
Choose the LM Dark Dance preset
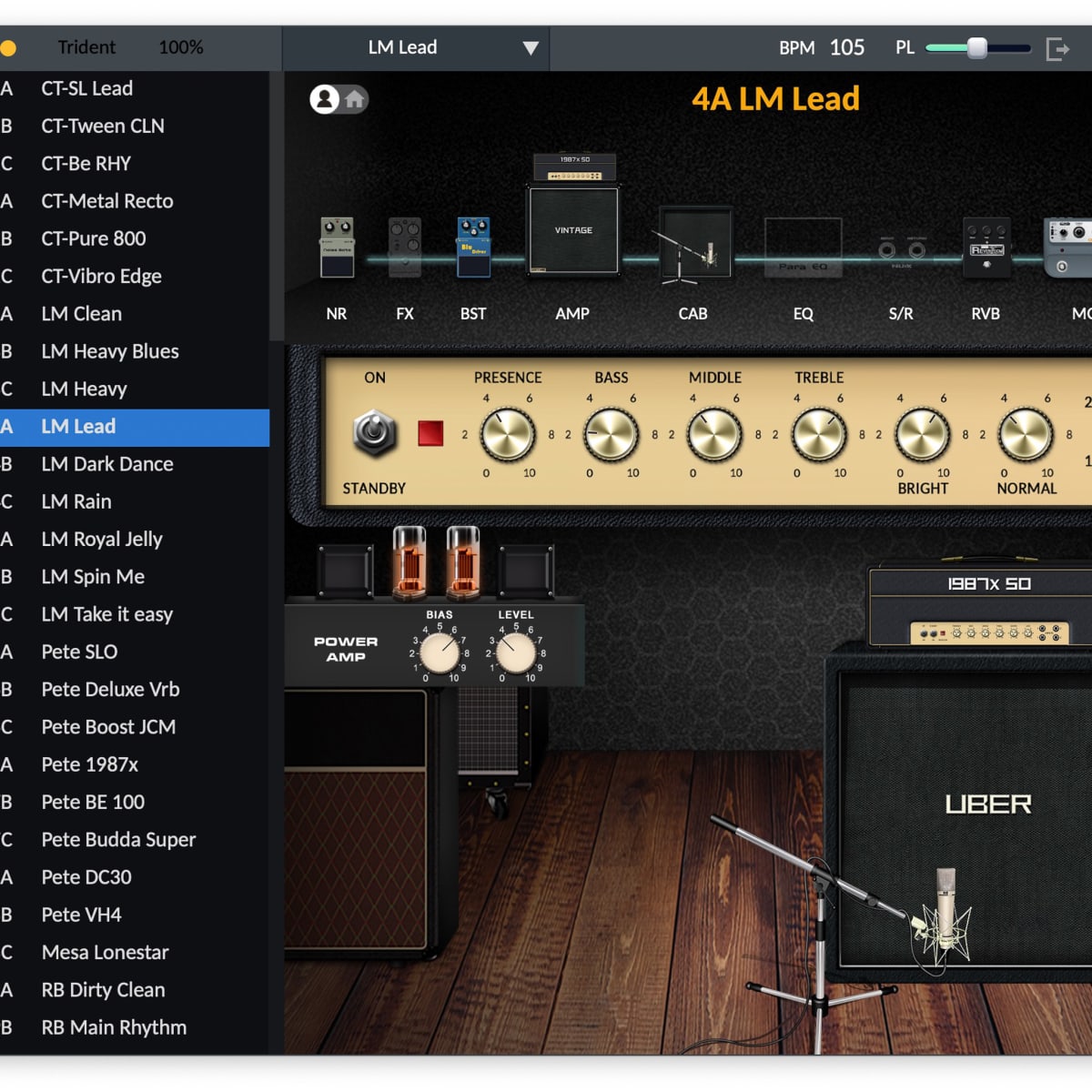tap(107, 464)
